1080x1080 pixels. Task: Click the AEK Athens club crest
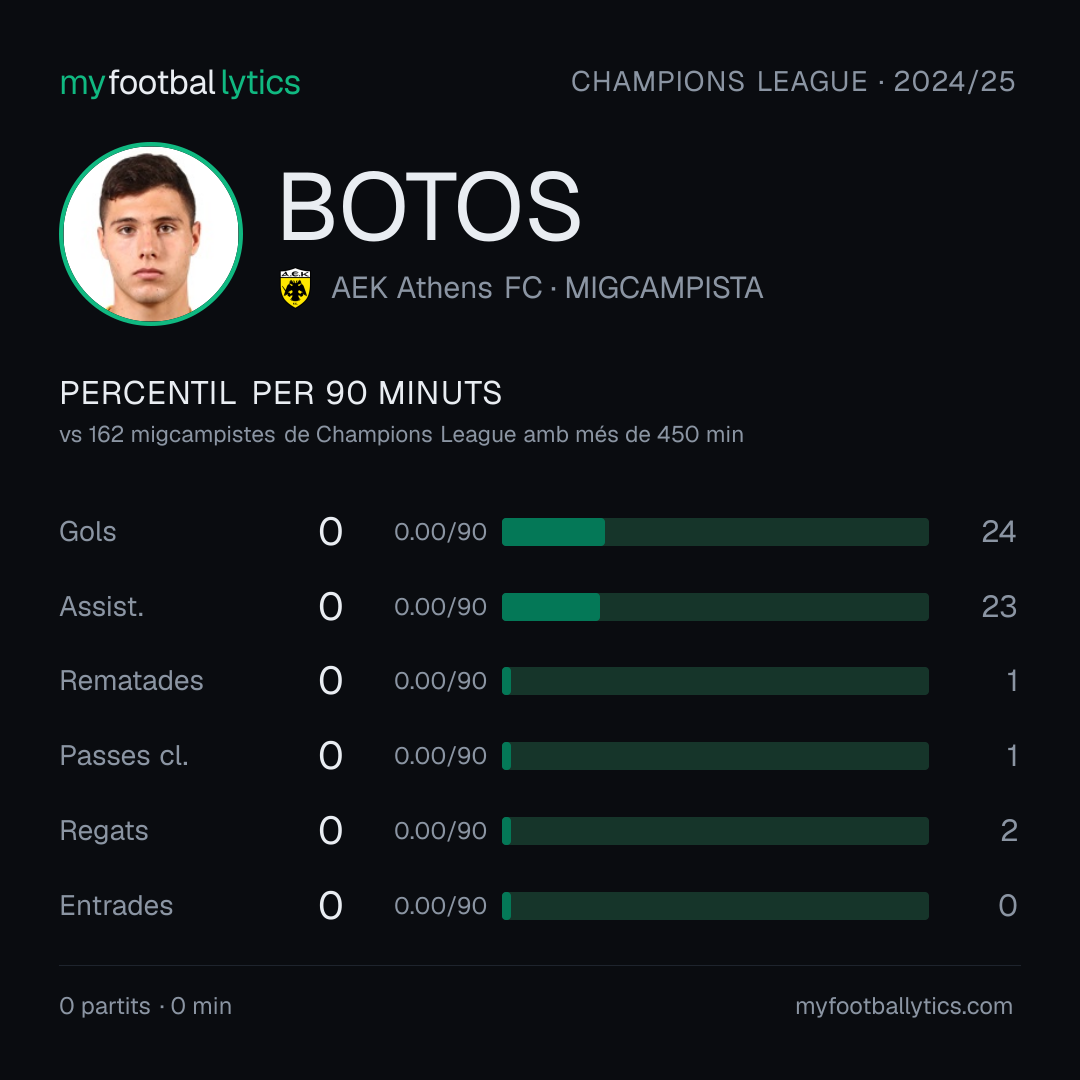pyautogui.click(x=295, y=288)
